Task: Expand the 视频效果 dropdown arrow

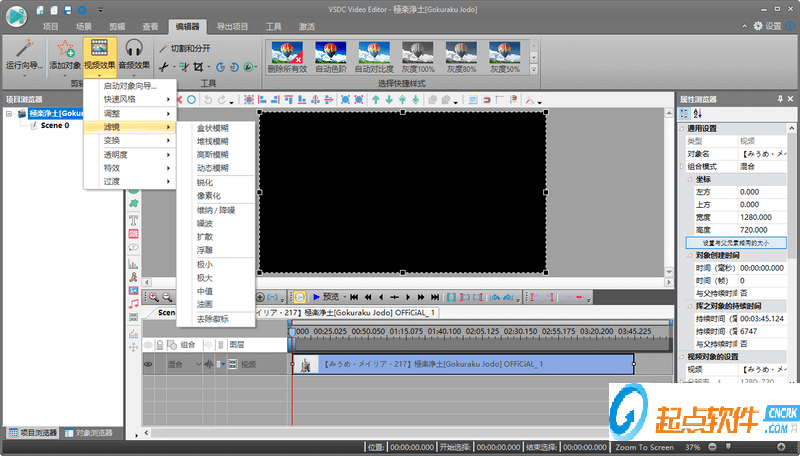Action: point(99,75)
